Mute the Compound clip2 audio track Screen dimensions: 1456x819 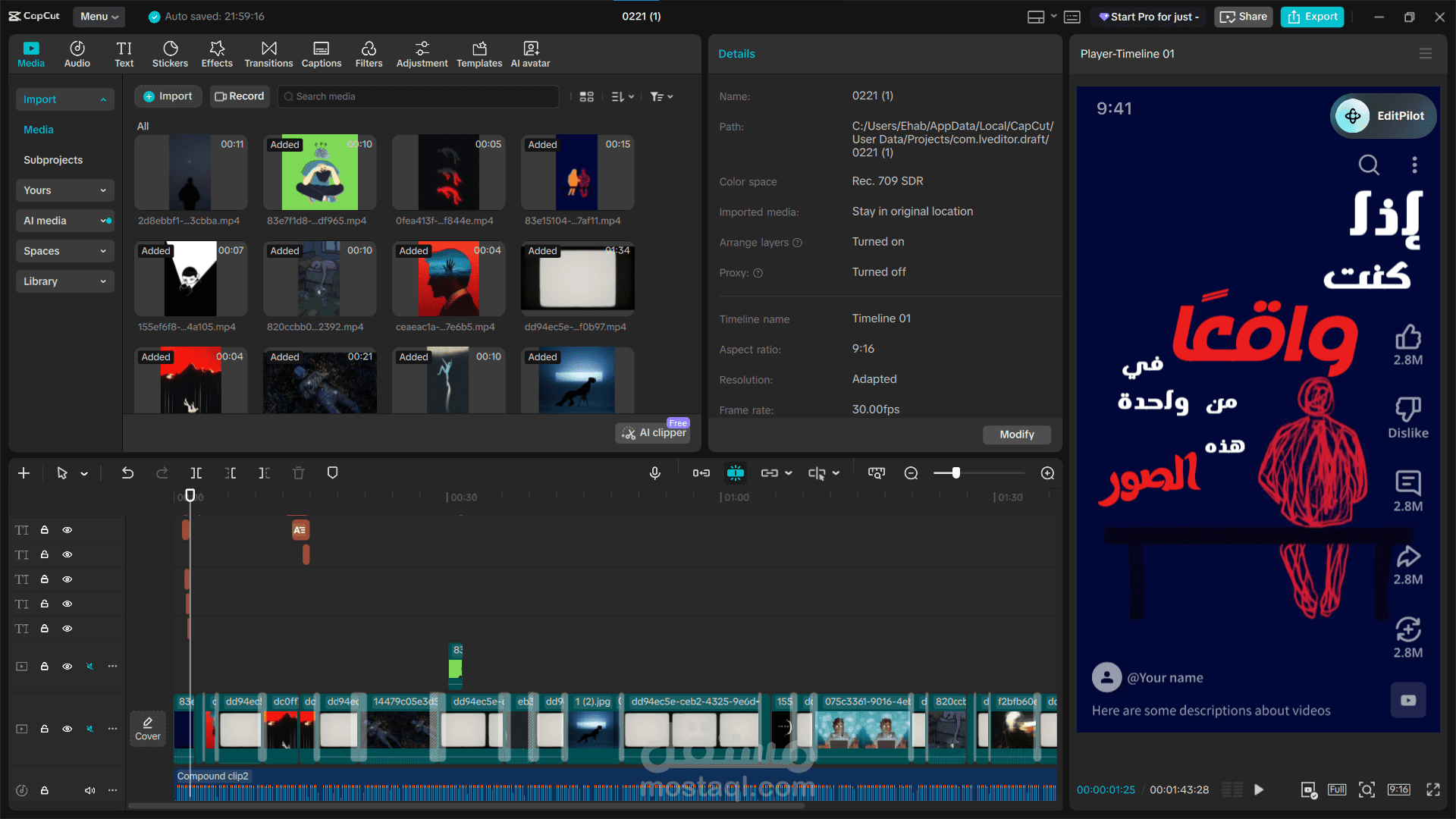pyautogui.click(x=89, y=790)
